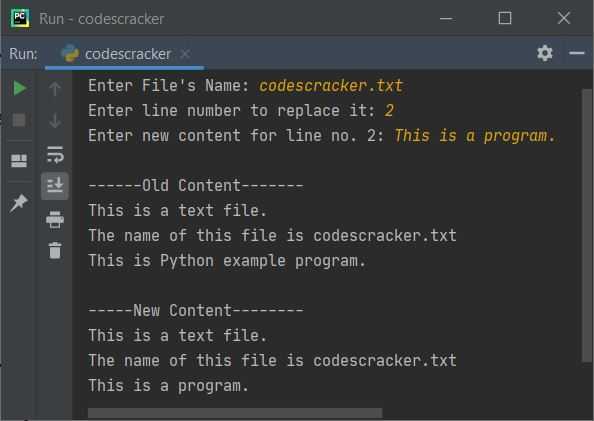Open the Restore Layout panel icon
The image size is (594, 421).
(19, 161)
